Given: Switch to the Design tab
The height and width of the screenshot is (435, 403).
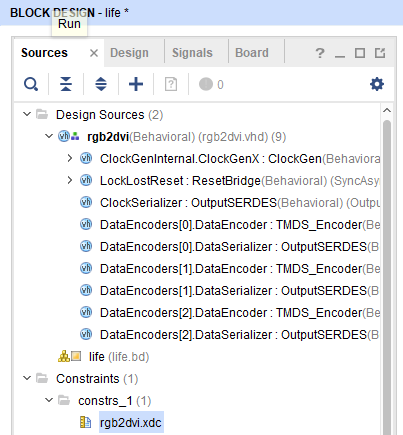Looking at the screenshot, I should (129, 53).
